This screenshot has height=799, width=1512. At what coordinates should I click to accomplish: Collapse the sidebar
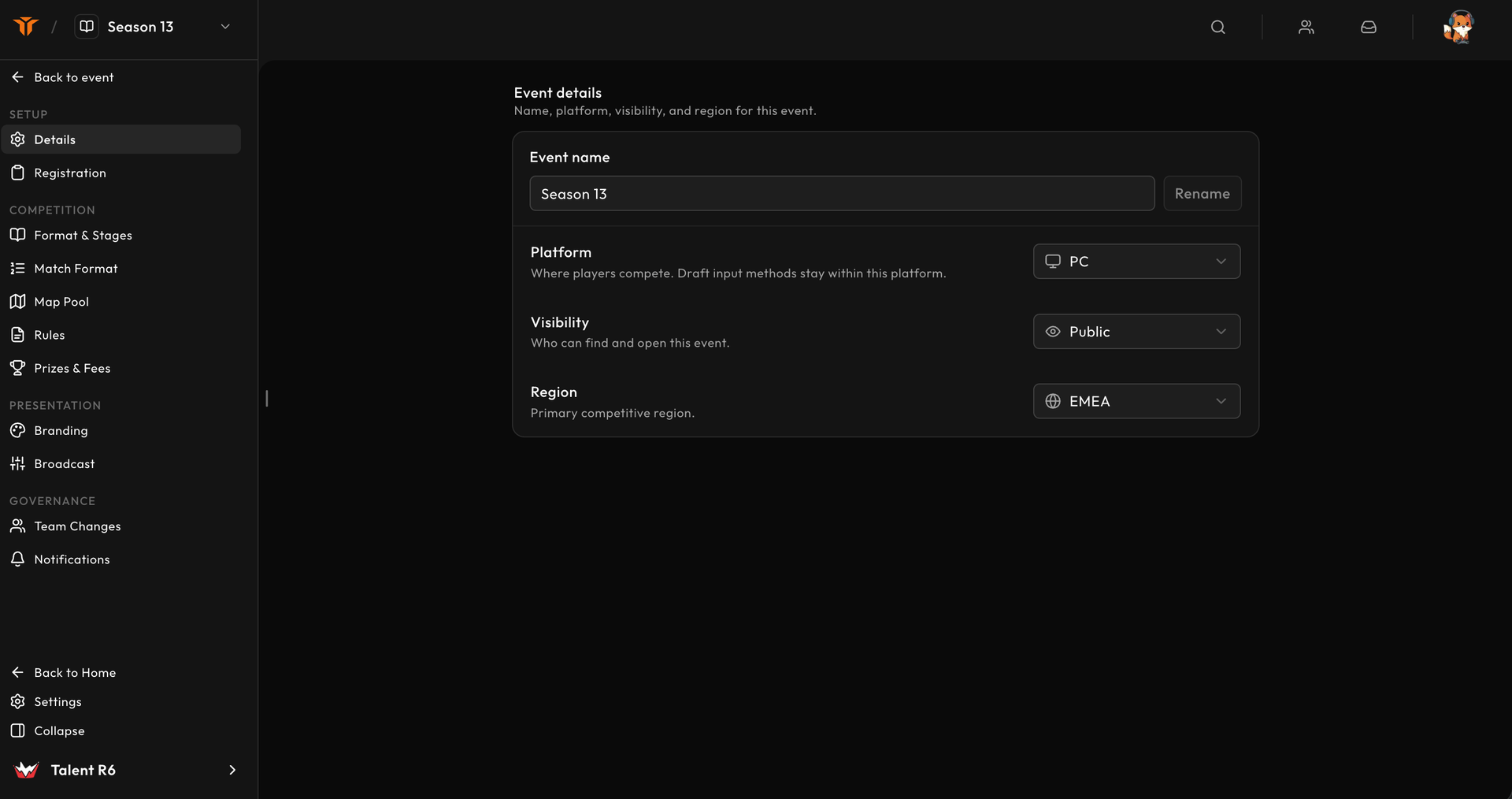click(120, 730)
